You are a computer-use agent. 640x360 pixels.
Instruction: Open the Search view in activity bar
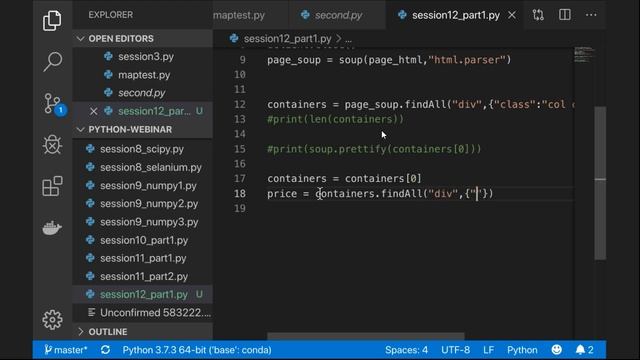click(x=52, y=62)
